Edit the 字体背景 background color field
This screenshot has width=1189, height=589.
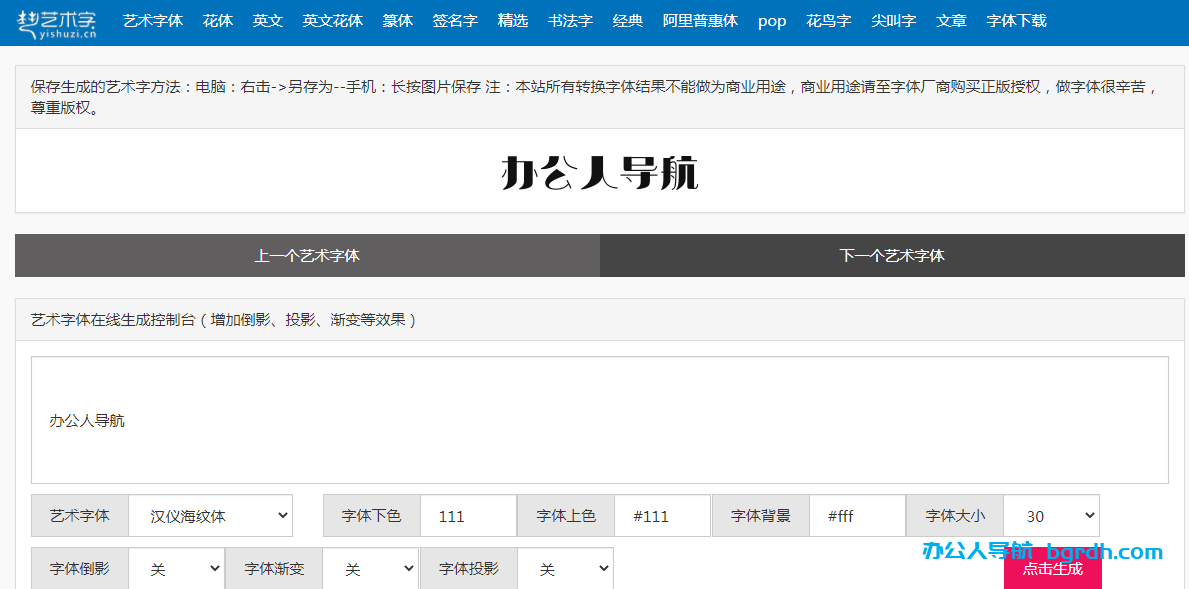tap(857, 515)
